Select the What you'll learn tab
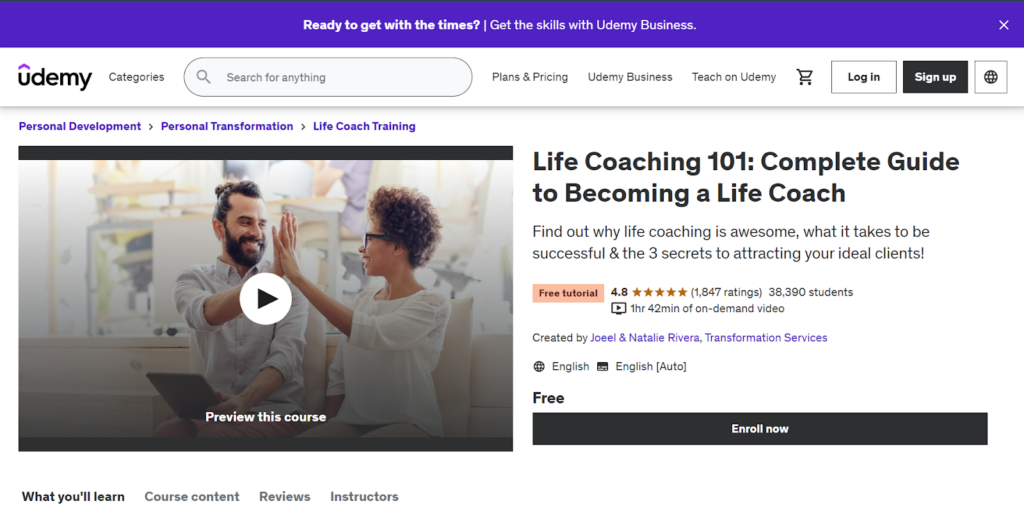 click(x=73, y=497)
